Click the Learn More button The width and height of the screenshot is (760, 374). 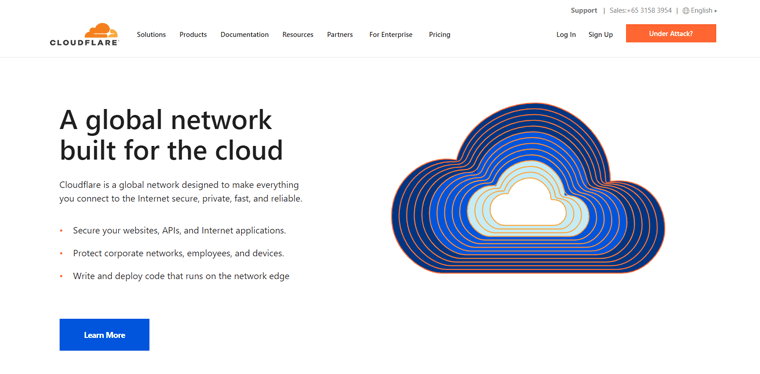click(104, 335)
